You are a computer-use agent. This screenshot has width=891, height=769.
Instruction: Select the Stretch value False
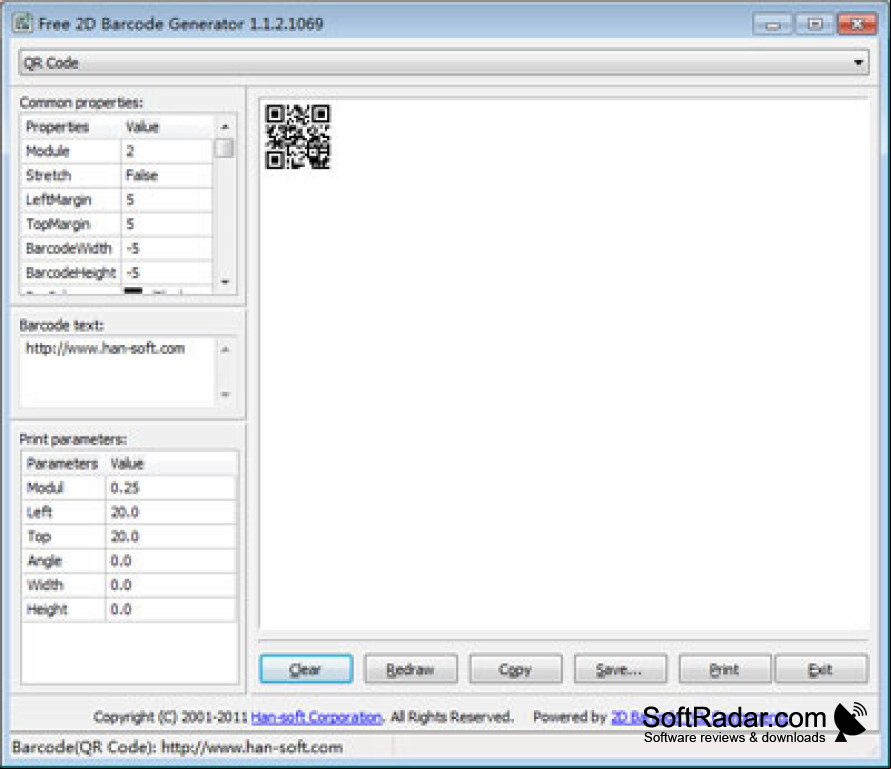point(166,176)
